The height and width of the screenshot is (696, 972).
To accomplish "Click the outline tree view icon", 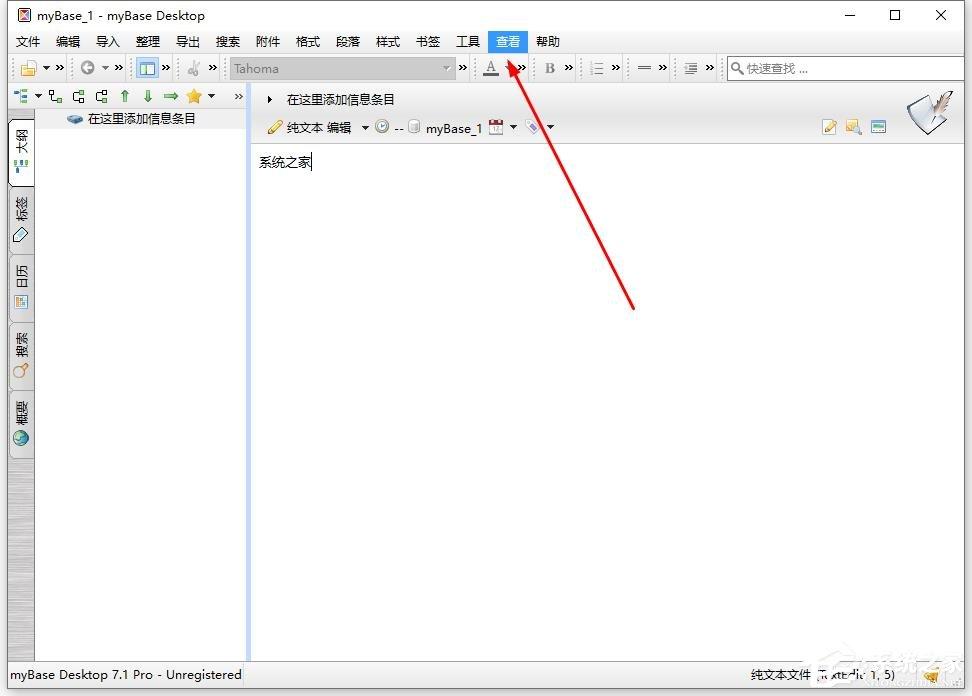I will click(21, 96).
